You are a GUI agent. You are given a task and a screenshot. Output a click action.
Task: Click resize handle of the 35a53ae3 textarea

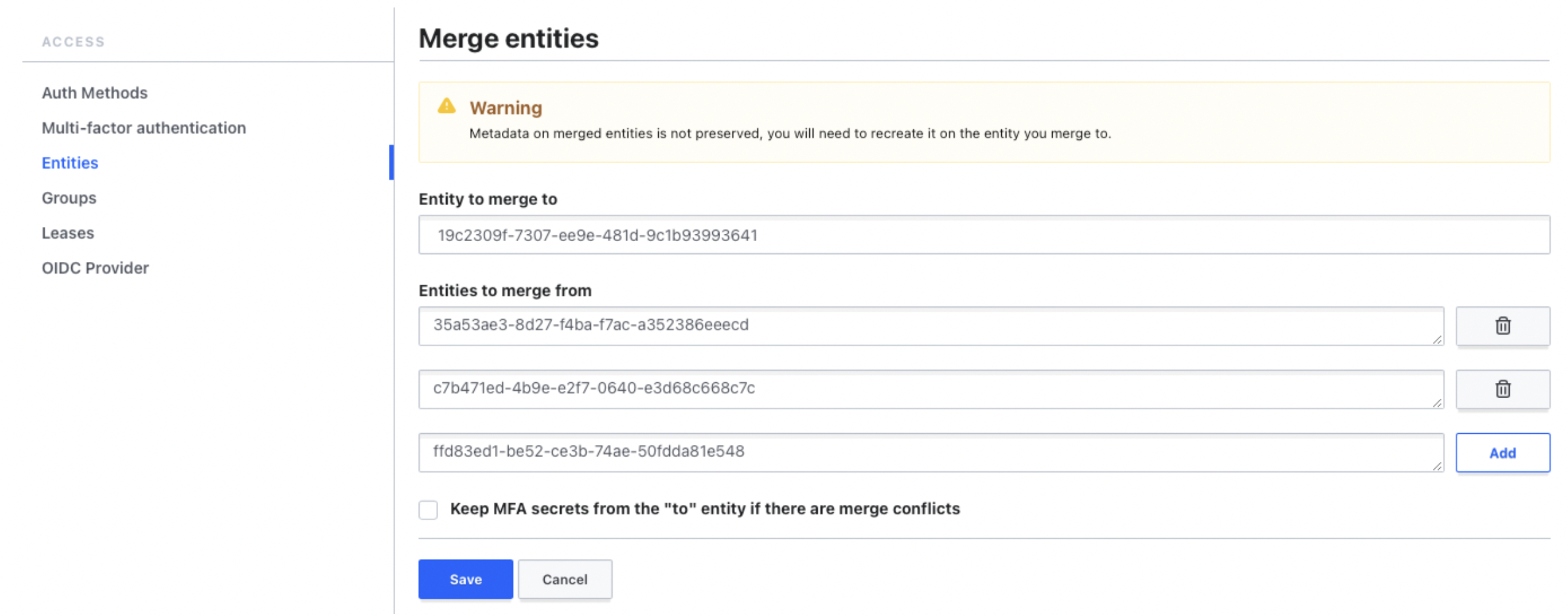(x=1436, y=339)
